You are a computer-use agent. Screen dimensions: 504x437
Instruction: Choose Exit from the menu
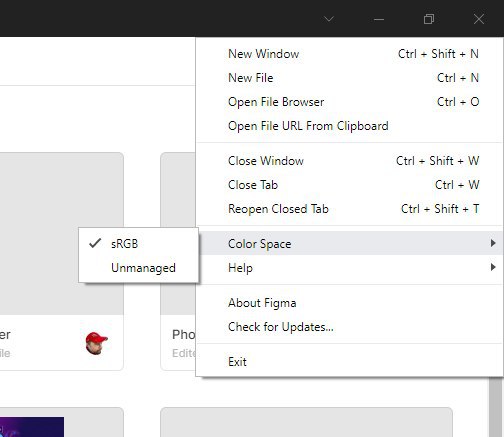click(349, 362)
